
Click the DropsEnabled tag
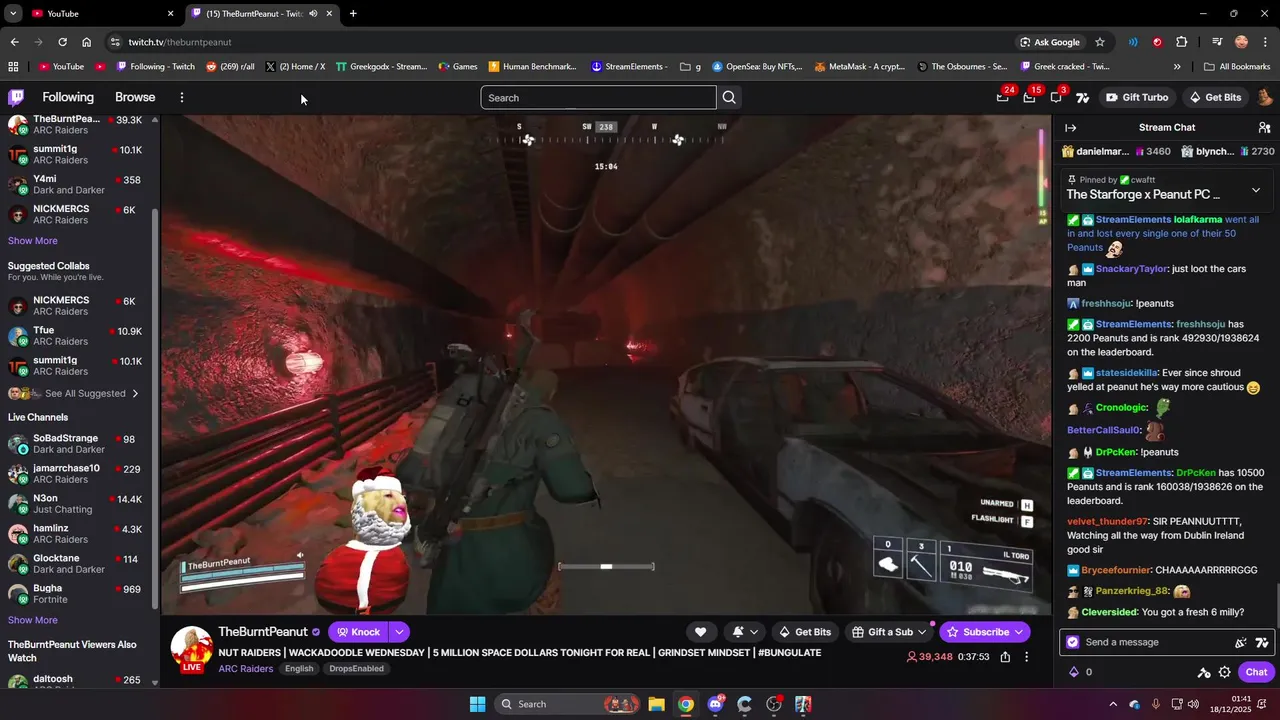click(356, 668)
